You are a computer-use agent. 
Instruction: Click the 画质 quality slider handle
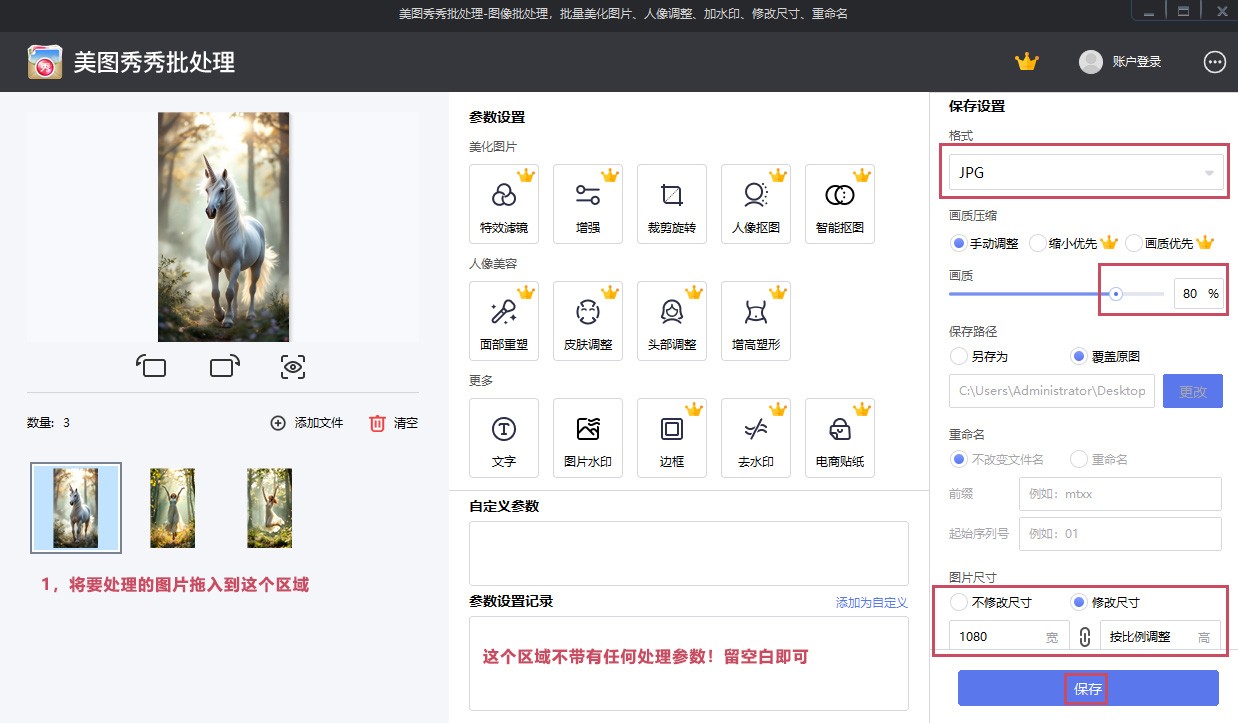coord(1116,294)
